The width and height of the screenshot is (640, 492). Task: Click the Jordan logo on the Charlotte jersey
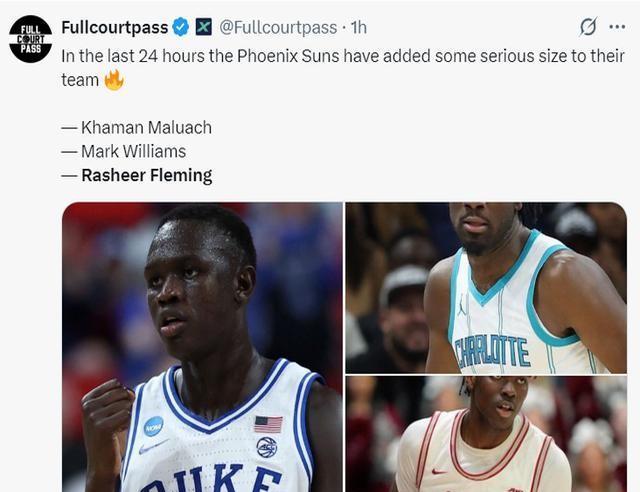(x=462, y=305)
